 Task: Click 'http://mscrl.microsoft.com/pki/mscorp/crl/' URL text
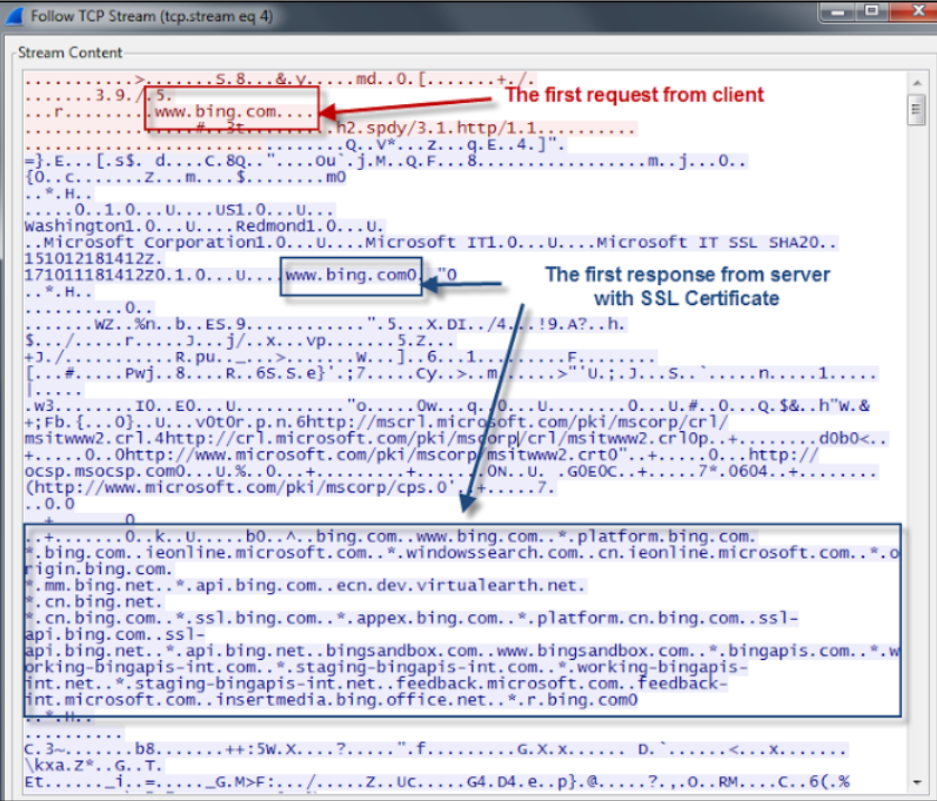point(518,422)
